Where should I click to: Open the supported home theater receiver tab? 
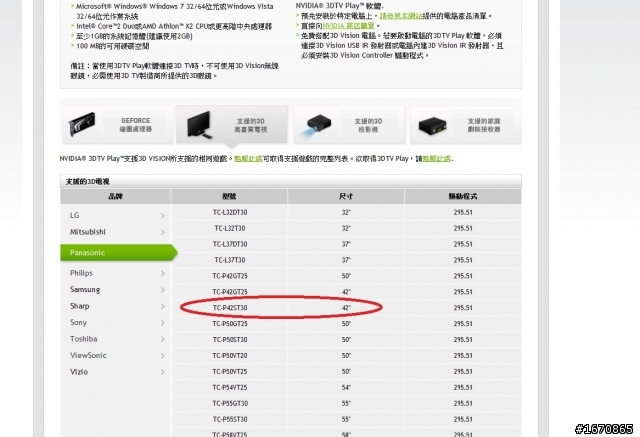tap(466, 125)
